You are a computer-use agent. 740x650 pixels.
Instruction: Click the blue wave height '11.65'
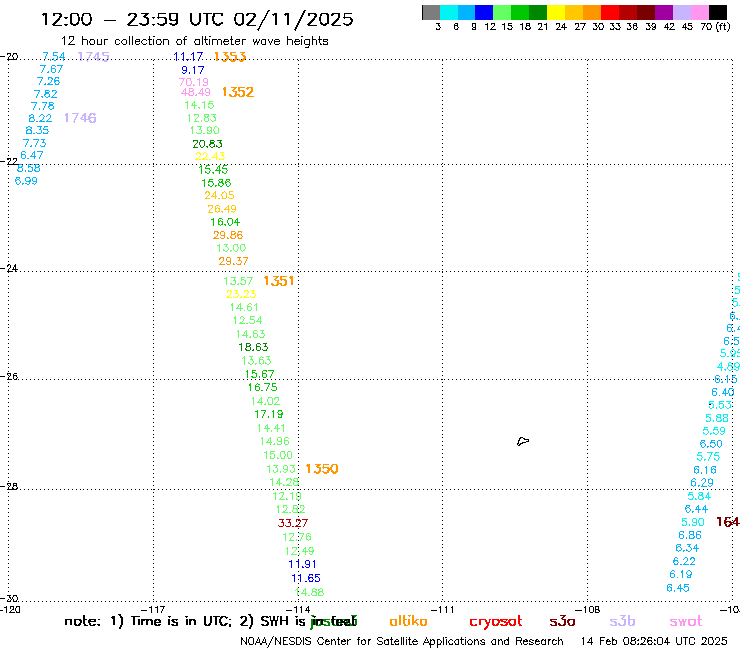(x=306, y=578)
